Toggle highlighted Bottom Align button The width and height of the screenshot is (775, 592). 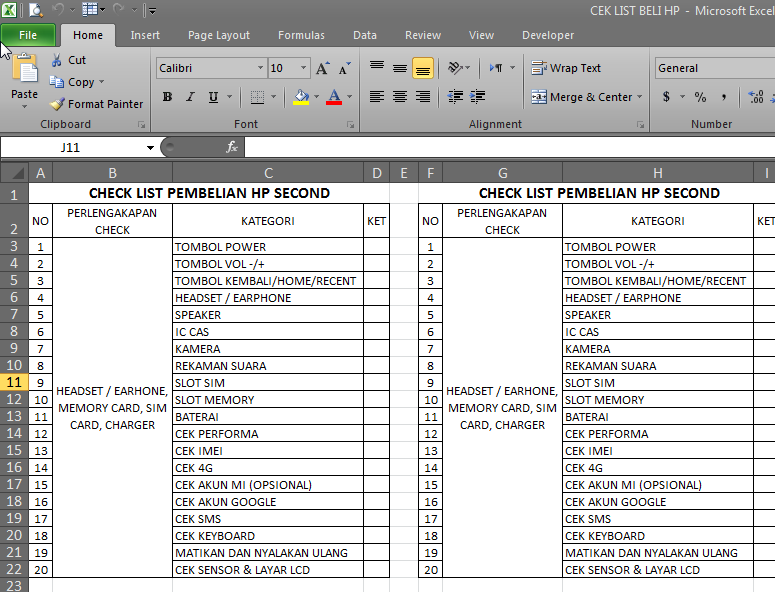[423, 68]
